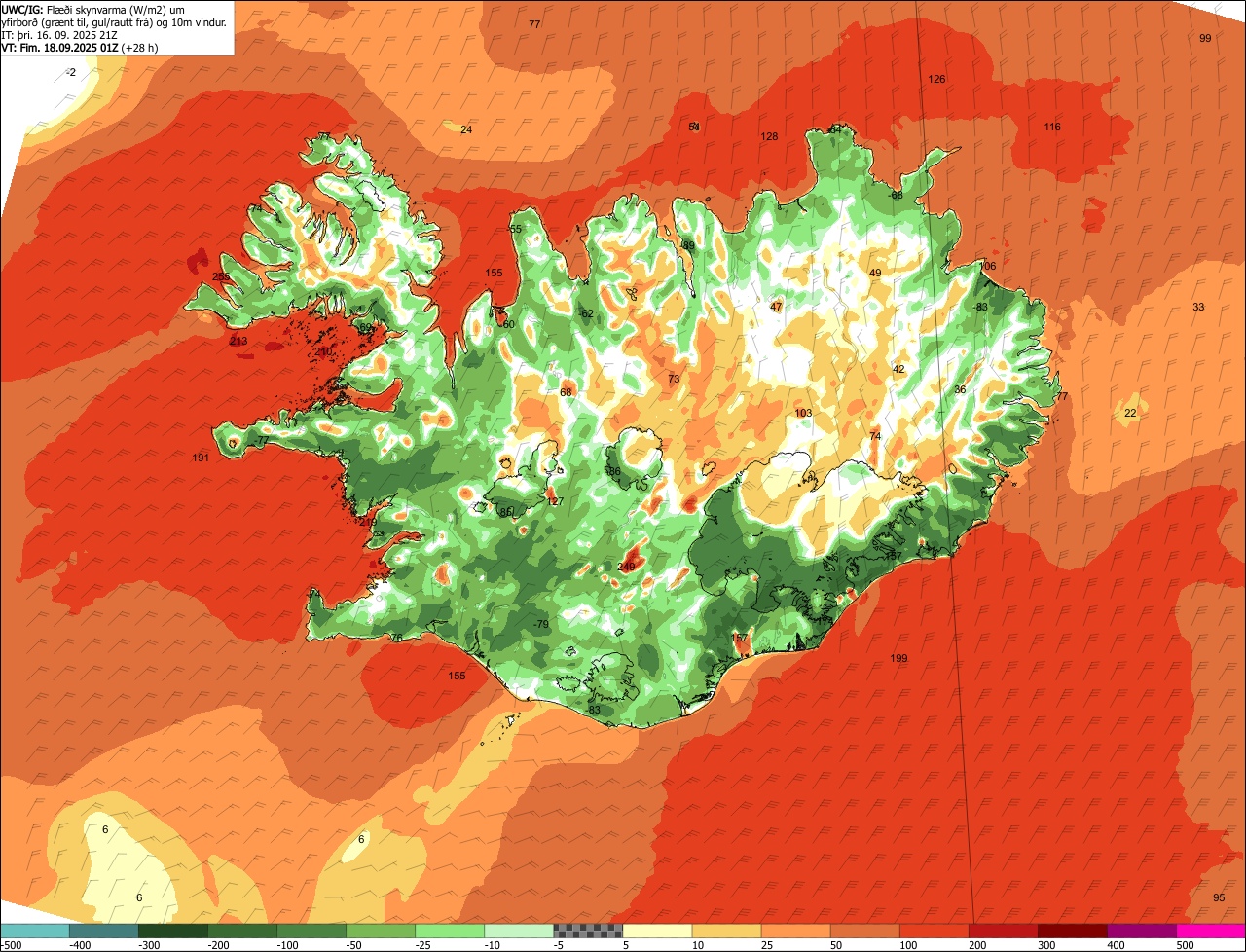Click the coastal value '106'
The width and height of the screenshot is (1246, 952).
(988, 266)
